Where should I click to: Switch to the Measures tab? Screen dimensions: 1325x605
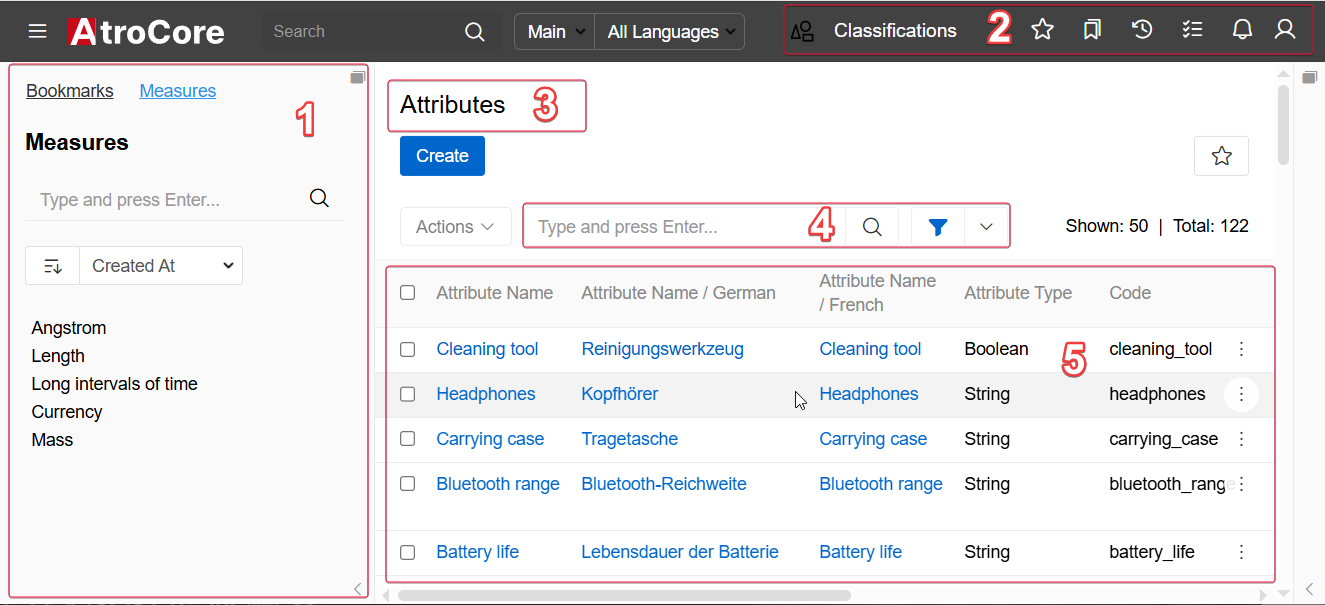click(x=178, y=91)
